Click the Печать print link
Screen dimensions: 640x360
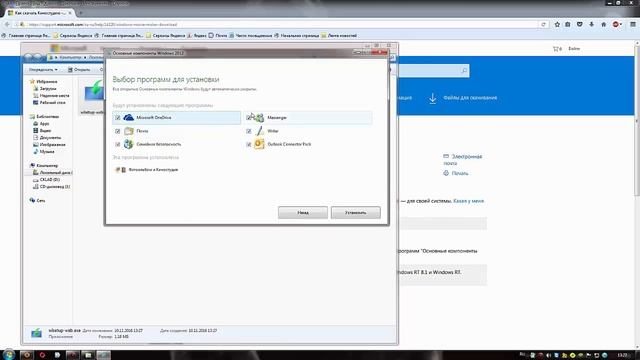coord(456,173)
